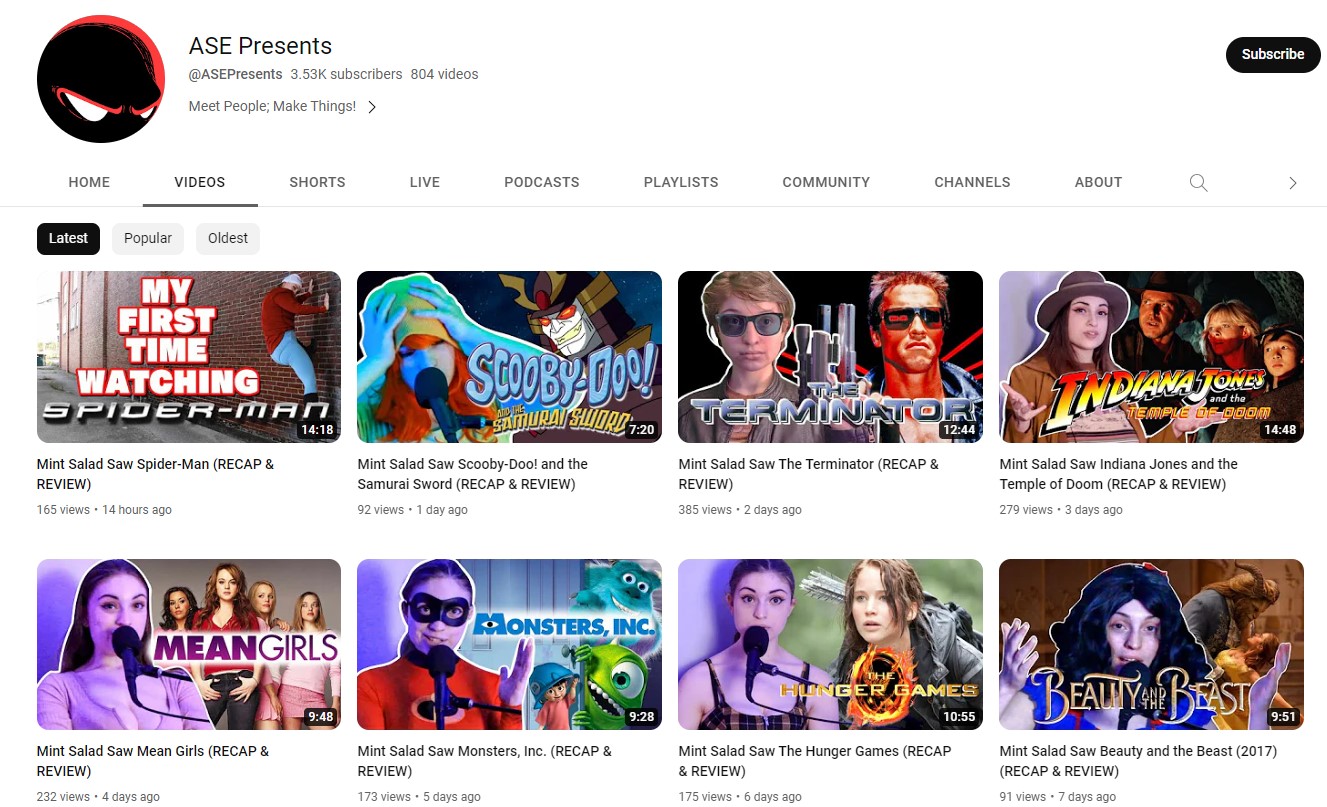Image resolution: width=1327 pixels, height=807 pixels.
Task: Click '175 views • 6 days ago' text
Action: tap(740, 797)
